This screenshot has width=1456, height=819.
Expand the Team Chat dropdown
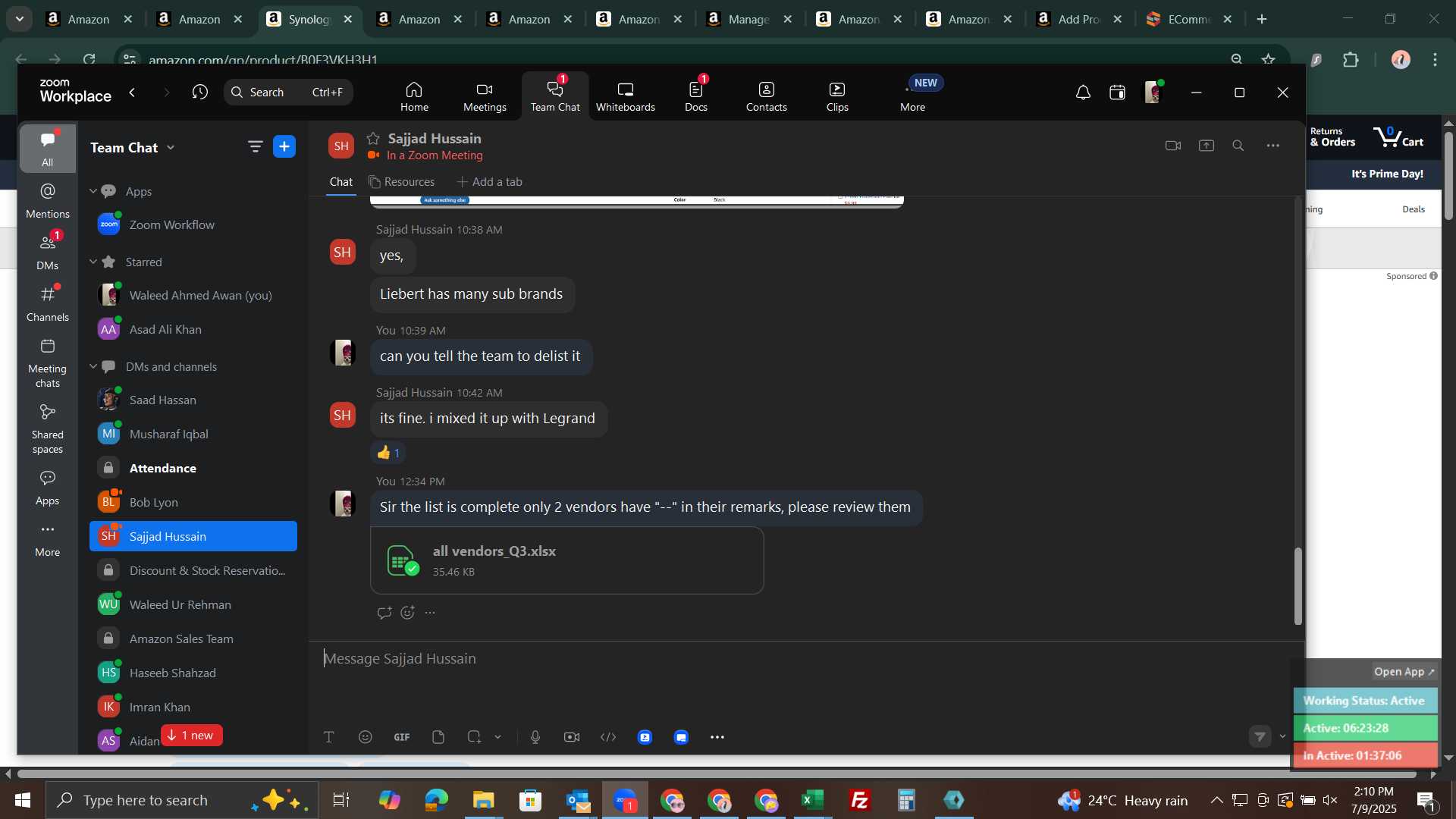click(171, 147)
